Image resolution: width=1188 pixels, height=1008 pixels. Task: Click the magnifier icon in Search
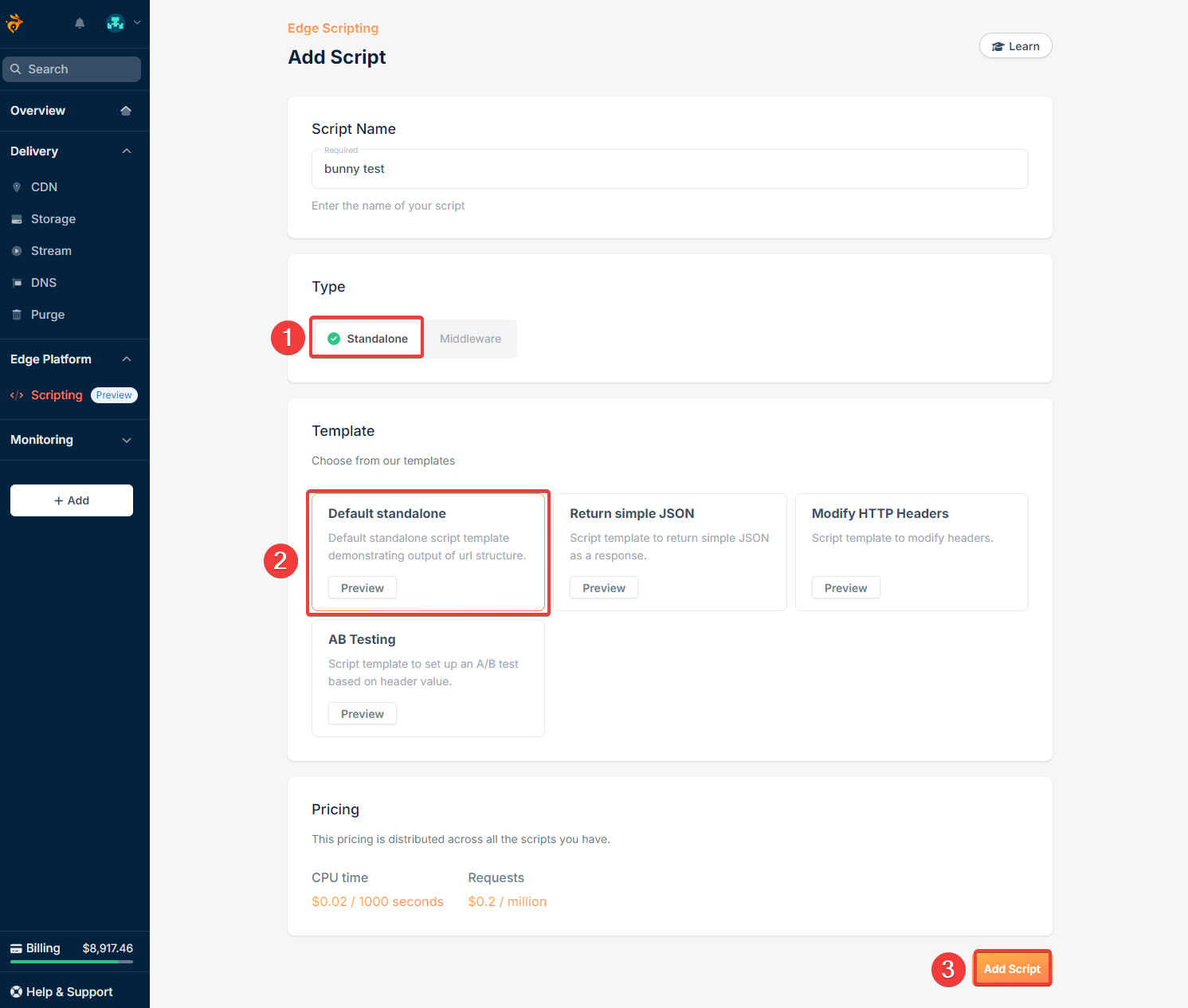click(15, 69)
